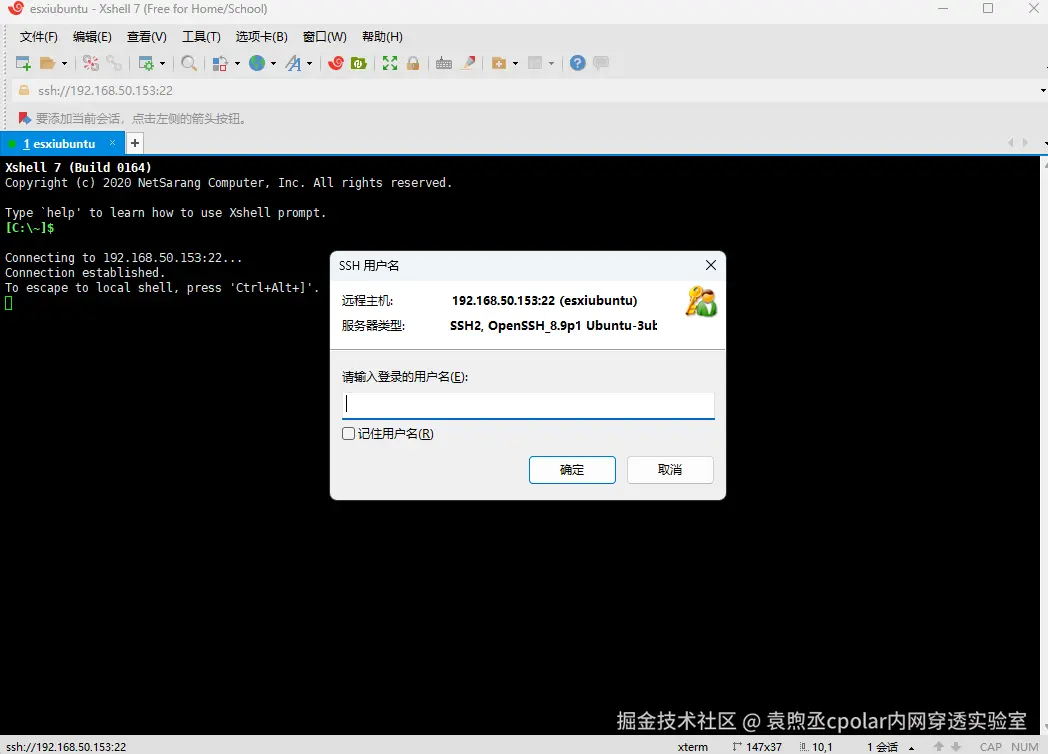Viewport: 1048px width, 754px height.
Task: Click the Disconnect toolbar icon
Action: coord(91,63)
